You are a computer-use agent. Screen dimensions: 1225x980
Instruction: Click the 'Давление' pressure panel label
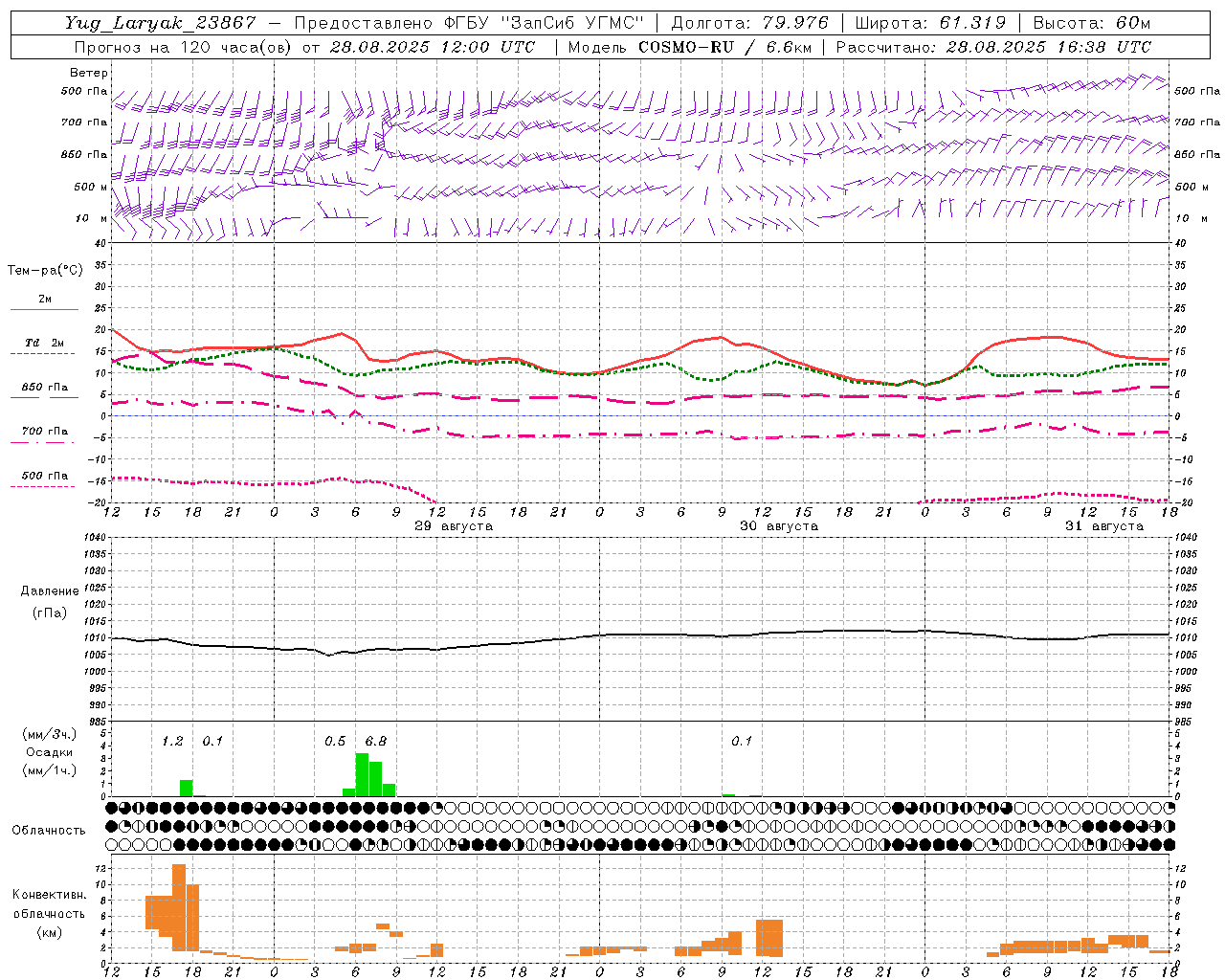coord(50,591)
